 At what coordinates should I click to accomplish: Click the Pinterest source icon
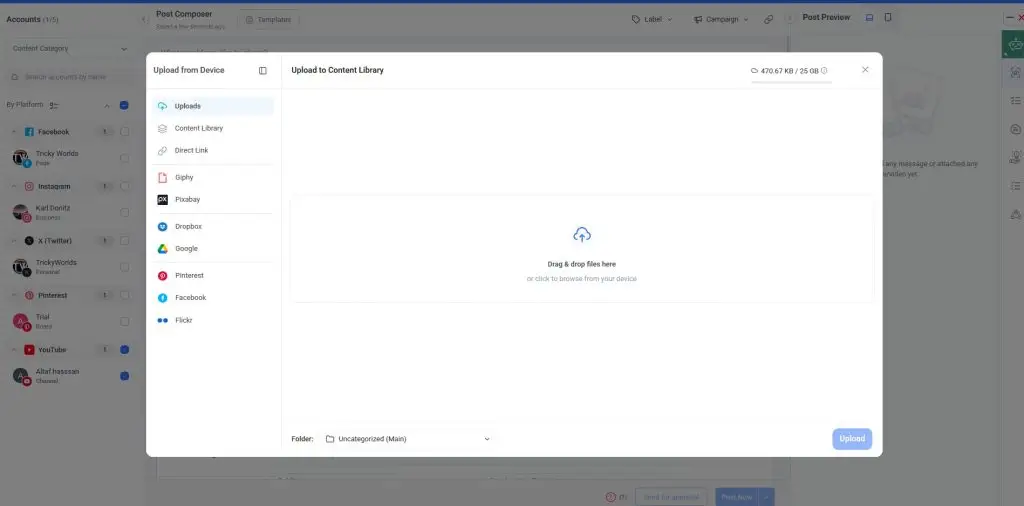(163, 276)
